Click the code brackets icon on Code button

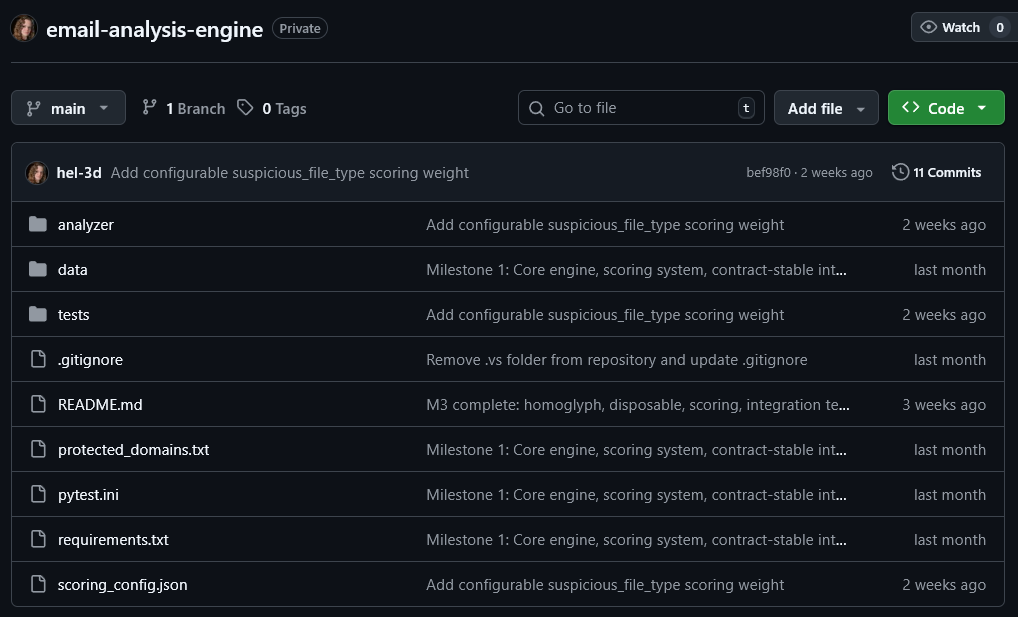(x=911, y=107)
